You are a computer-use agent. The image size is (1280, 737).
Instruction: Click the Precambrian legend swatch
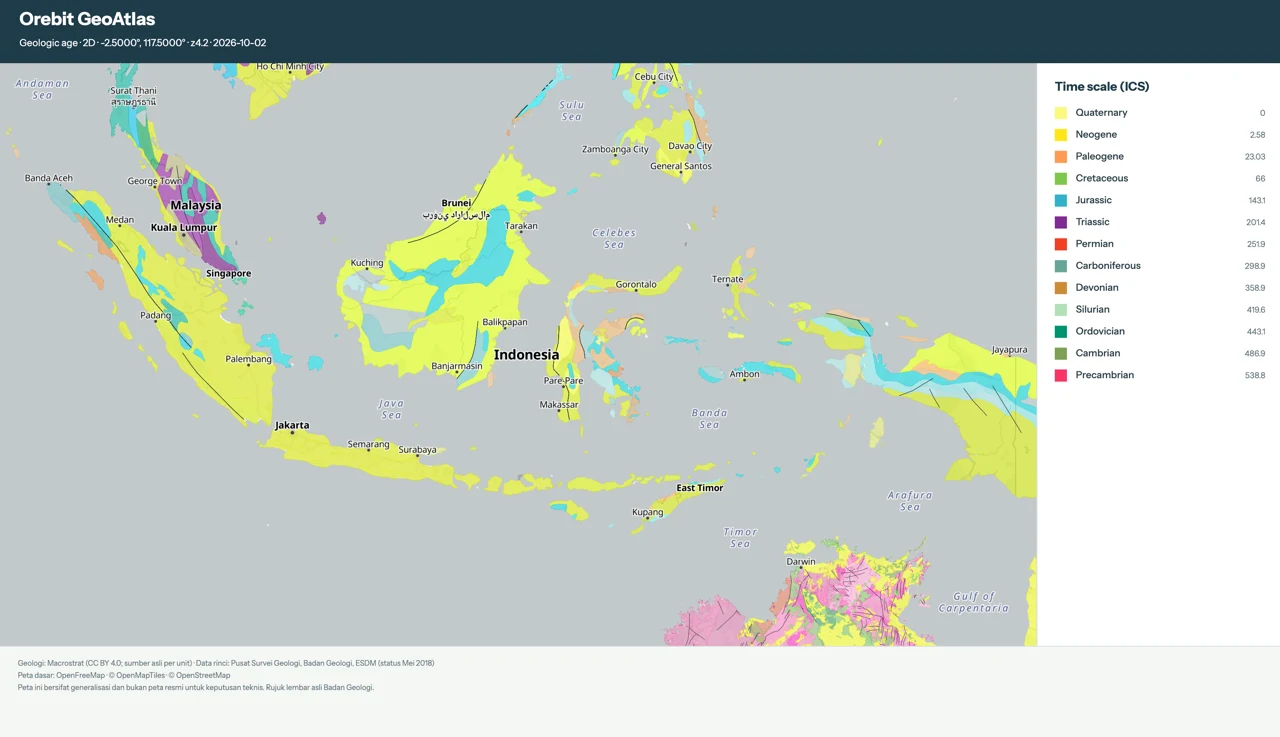coord(1061,375)
